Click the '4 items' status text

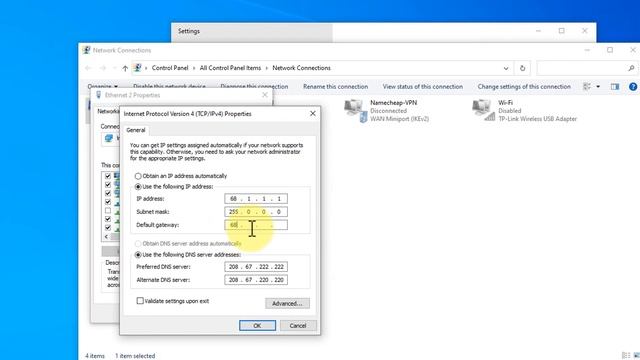coord(95,356)
